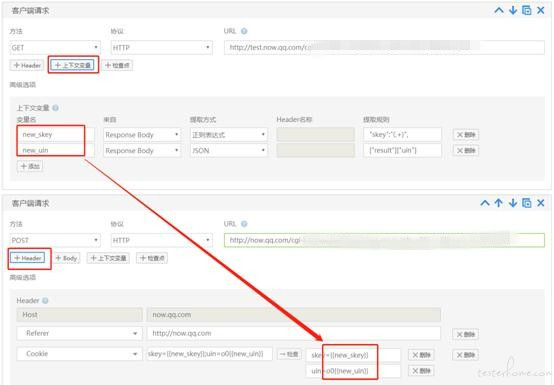The height and width of the screenshot is (385, 554).
Task: Edit the uin=o0{{new_uin}} cookie field
Action: coord(354,371)
